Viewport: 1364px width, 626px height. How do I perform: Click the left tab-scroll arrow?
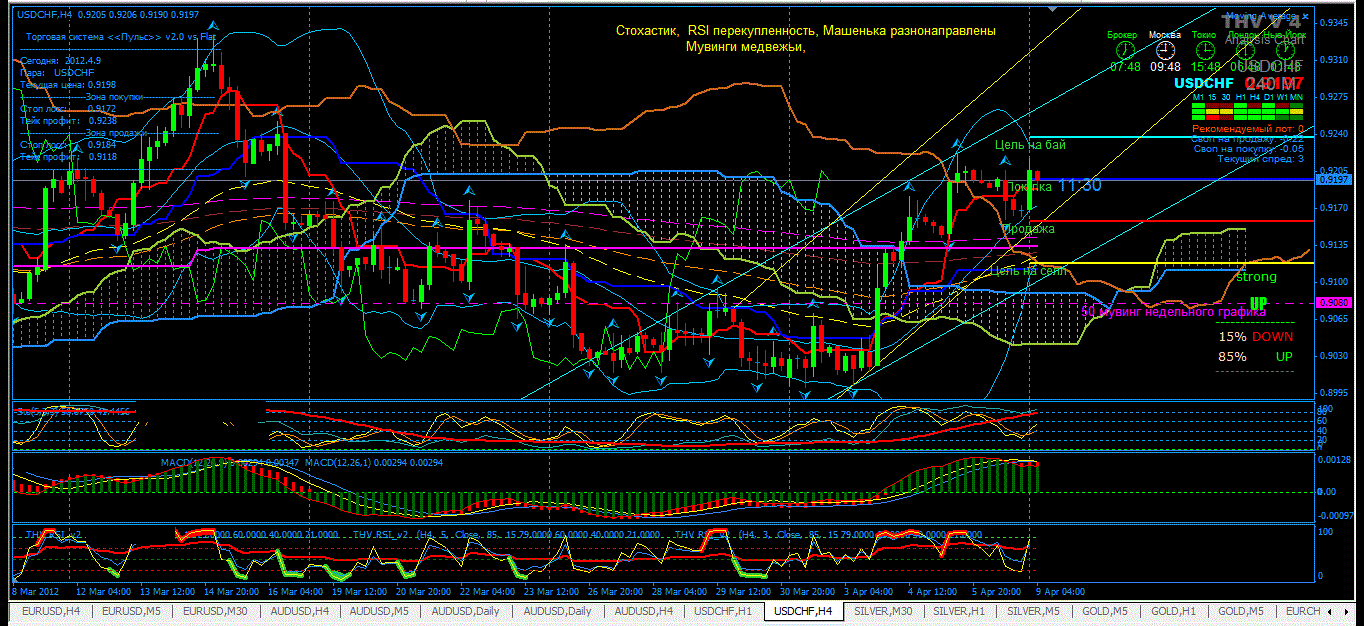pos(1331,611)
